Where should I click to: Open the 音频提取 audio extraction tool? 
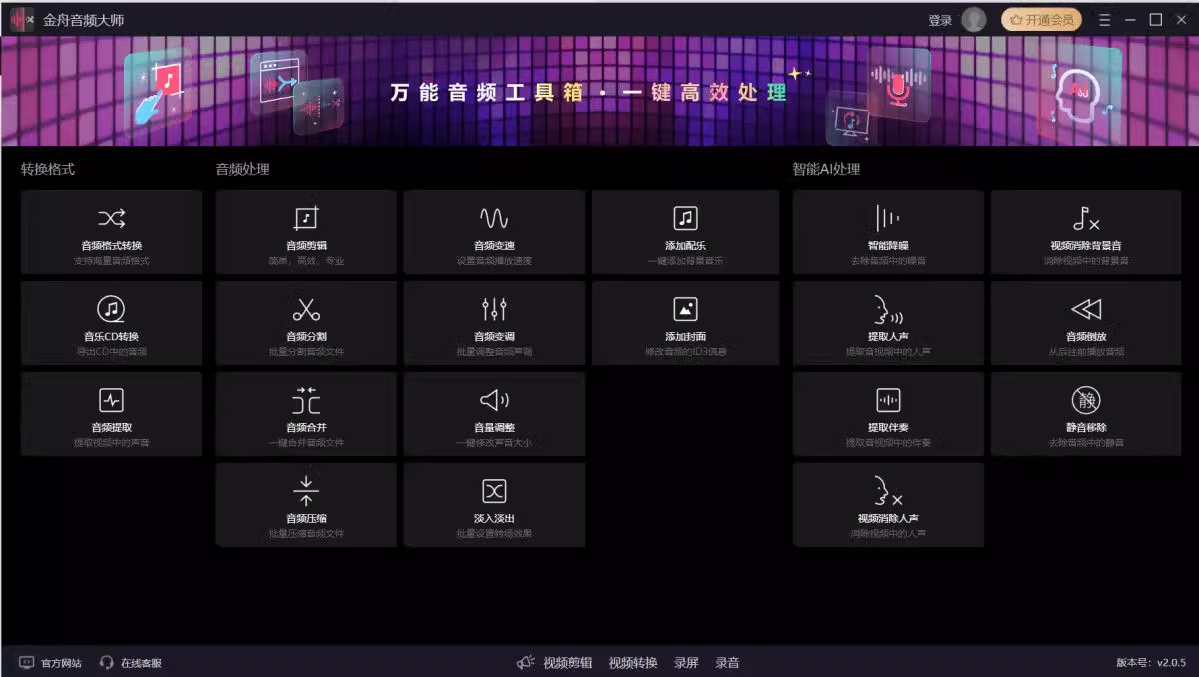tap(112, 414)
